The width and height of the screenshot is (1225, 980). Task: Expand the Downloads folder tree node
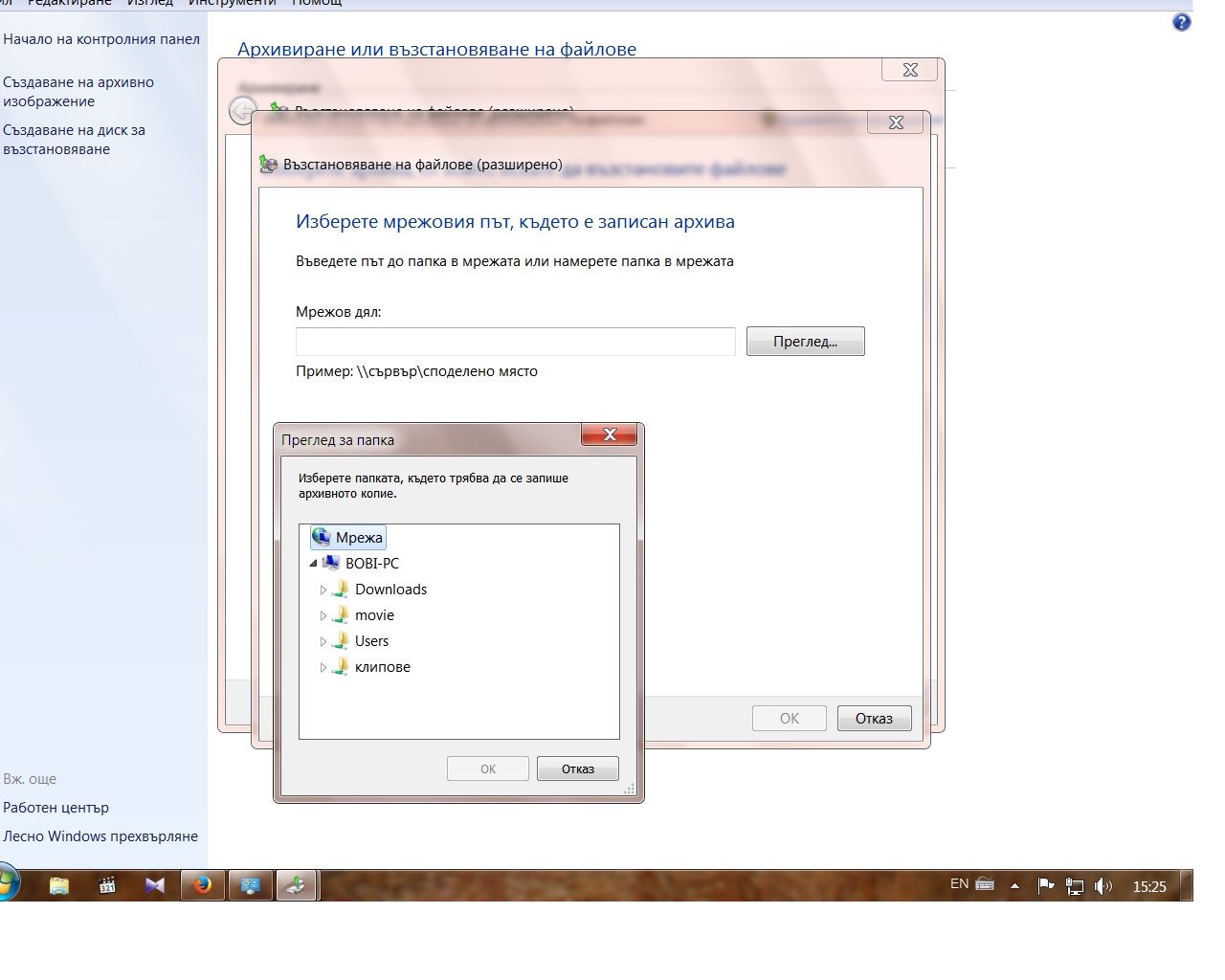(x=323, y=590)
